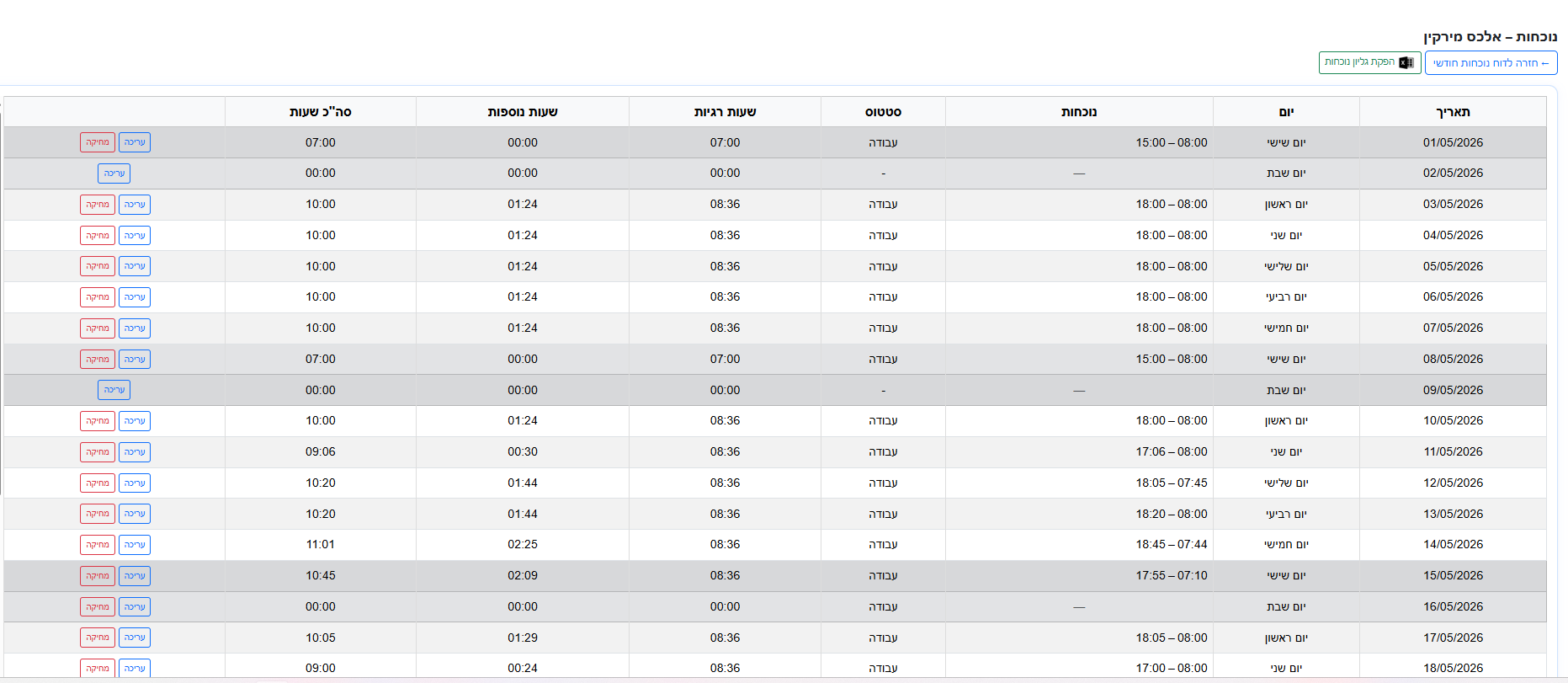Edit the 01/05/2026 row with 'עריכה'
This screenshot has width=1568, height=683.
(x=135, y=142)
